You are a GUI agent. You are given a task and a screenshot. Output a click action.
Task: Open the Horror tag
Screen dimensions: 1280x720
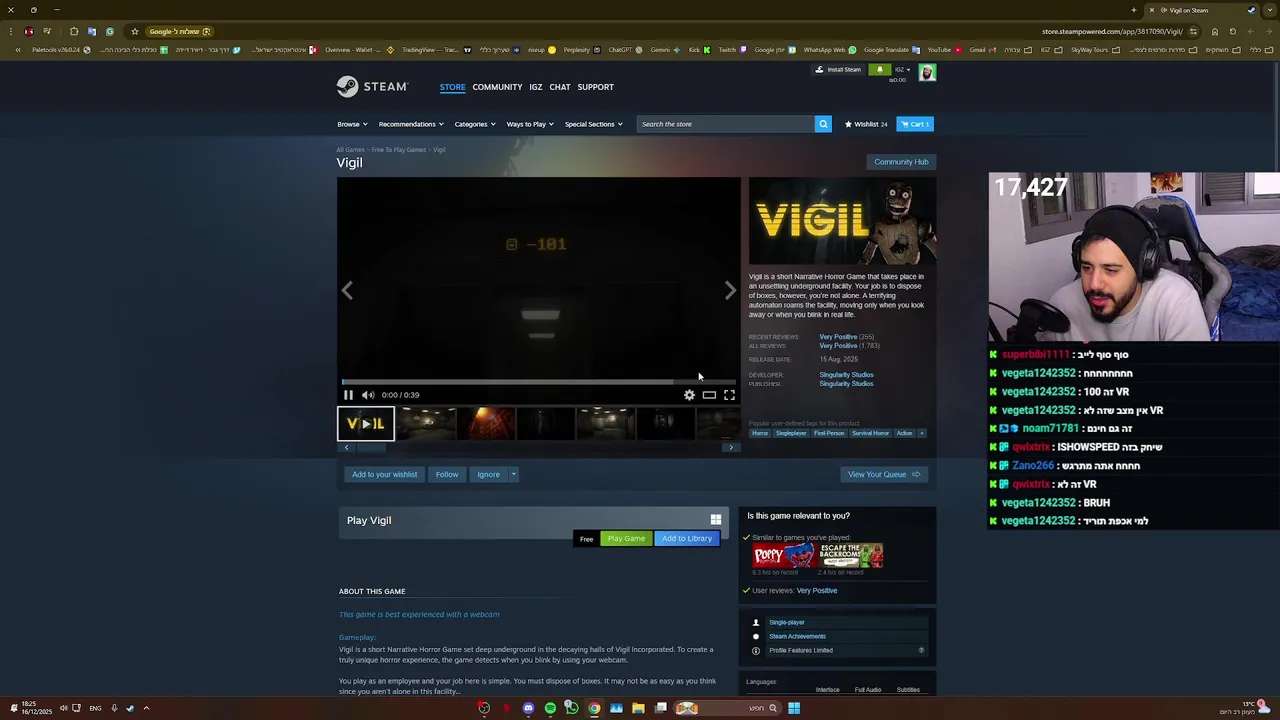(760, 433)
